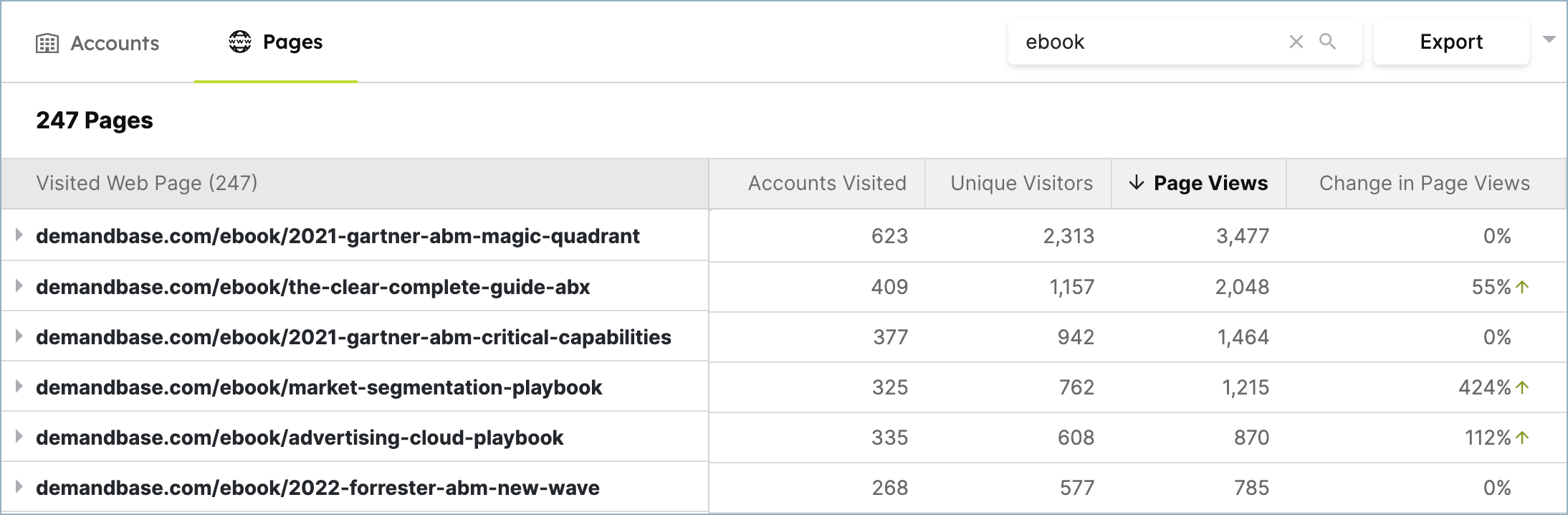Click the Export button

tap(1451, 42)
